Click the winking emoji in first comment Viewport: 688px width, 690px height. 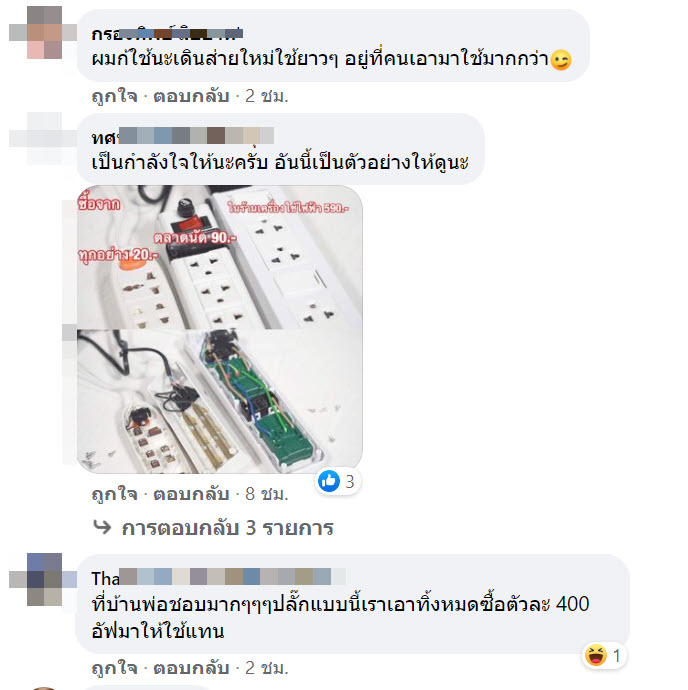tap(561, 60)
